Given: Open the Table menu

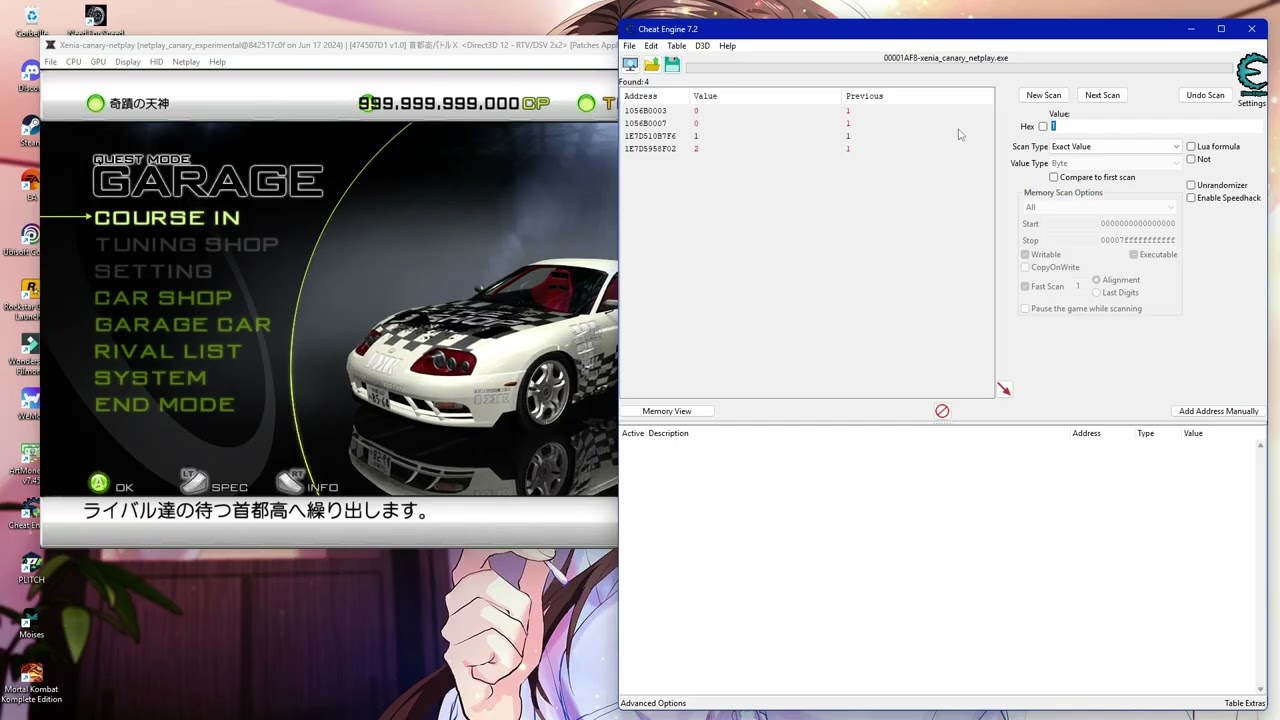Looking at the screenshot, I should [x=676, y=46].
